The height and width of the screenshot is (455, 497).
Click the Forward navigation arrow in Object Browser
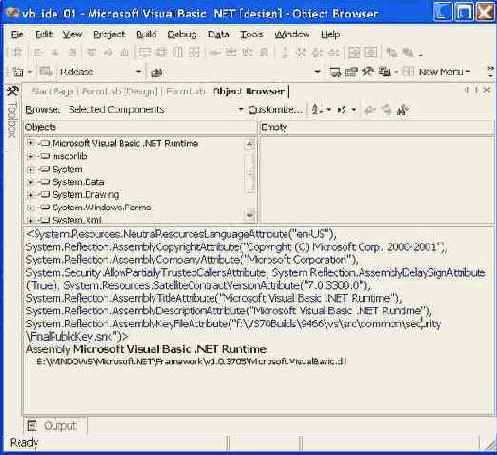387,110
